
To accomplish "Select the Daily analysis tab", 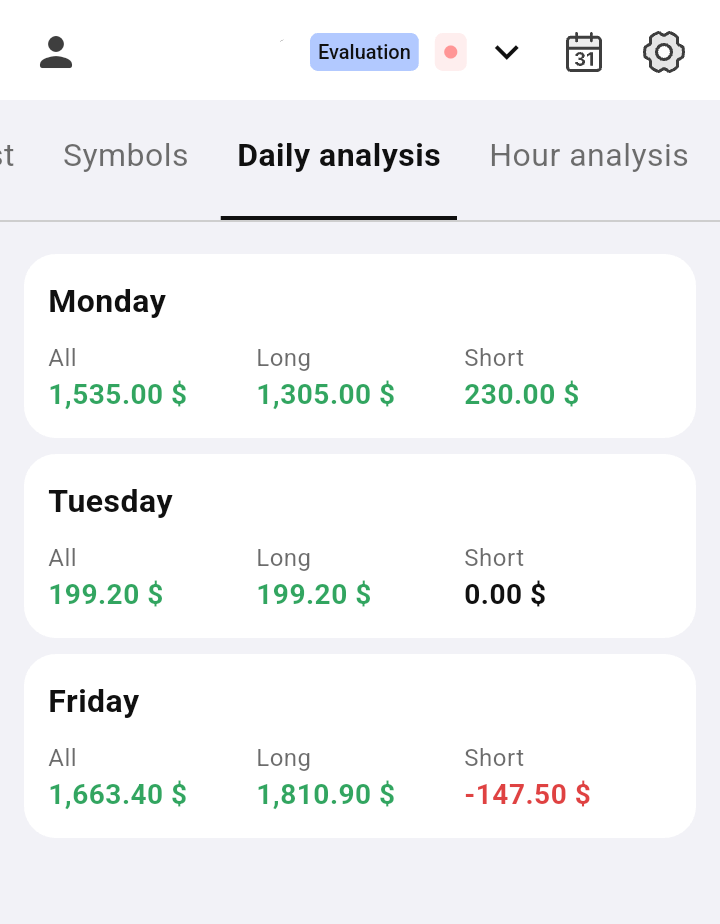I will click(339, 156).
